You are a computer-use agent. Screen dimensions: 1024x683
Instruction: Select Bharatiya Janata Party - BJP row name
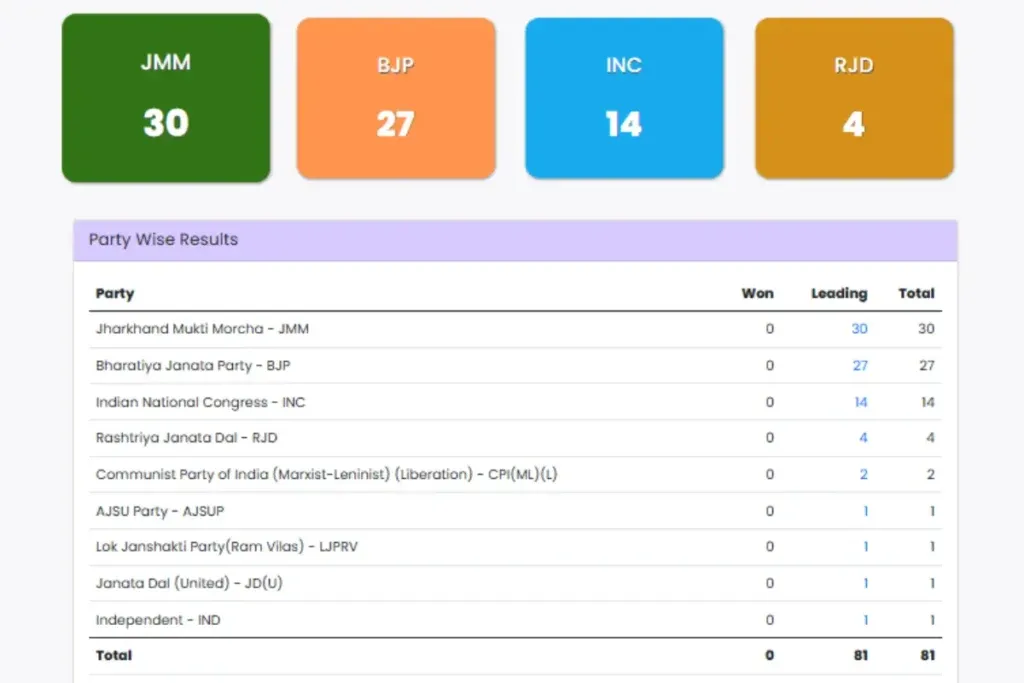tap(193, 366)
